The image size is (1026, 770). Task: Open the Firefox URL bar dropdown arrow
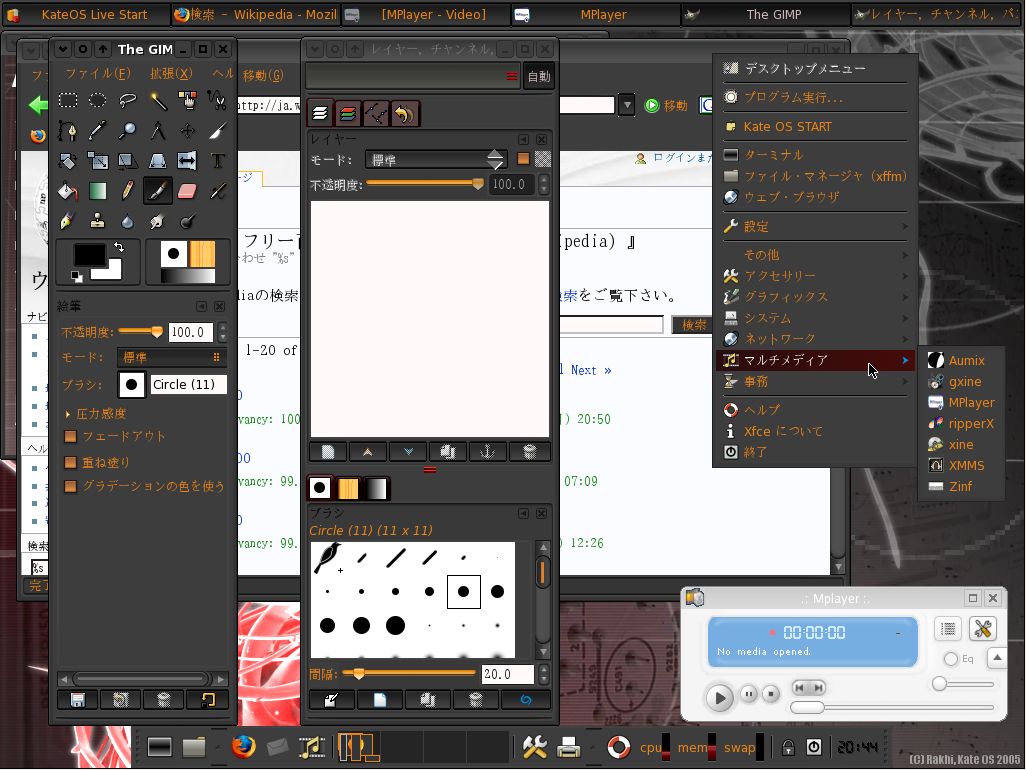coord(627,105)
